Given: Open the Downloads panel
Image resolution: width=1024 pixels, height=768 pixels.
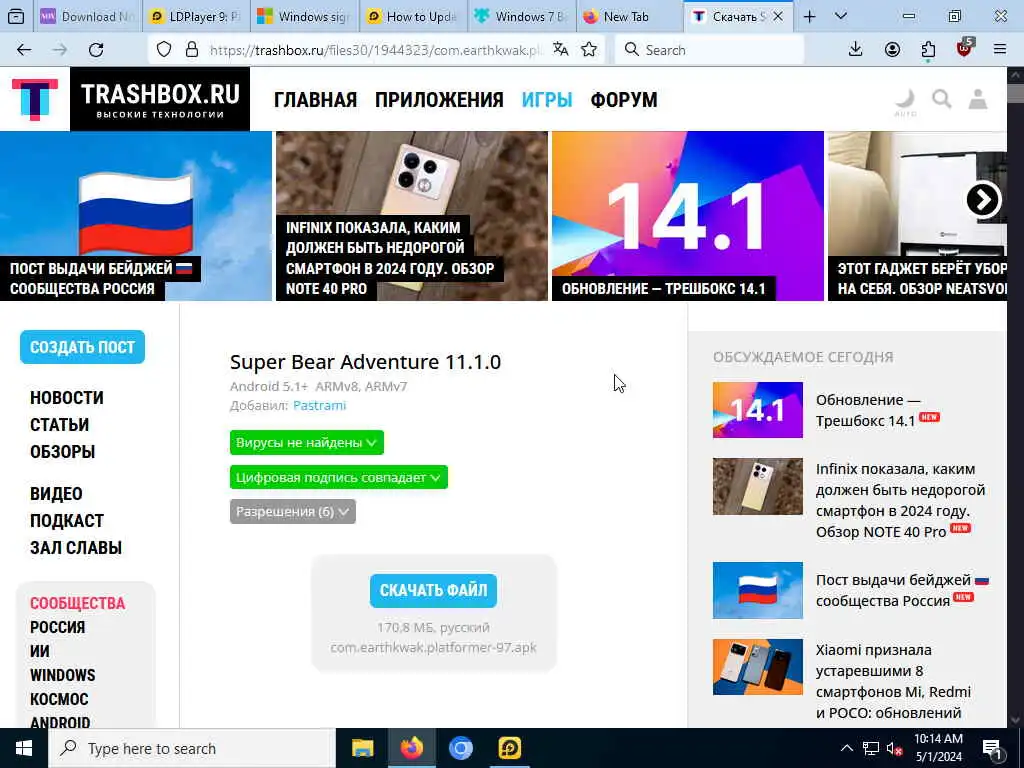Looking at the screenshot, I should (856, 50).
